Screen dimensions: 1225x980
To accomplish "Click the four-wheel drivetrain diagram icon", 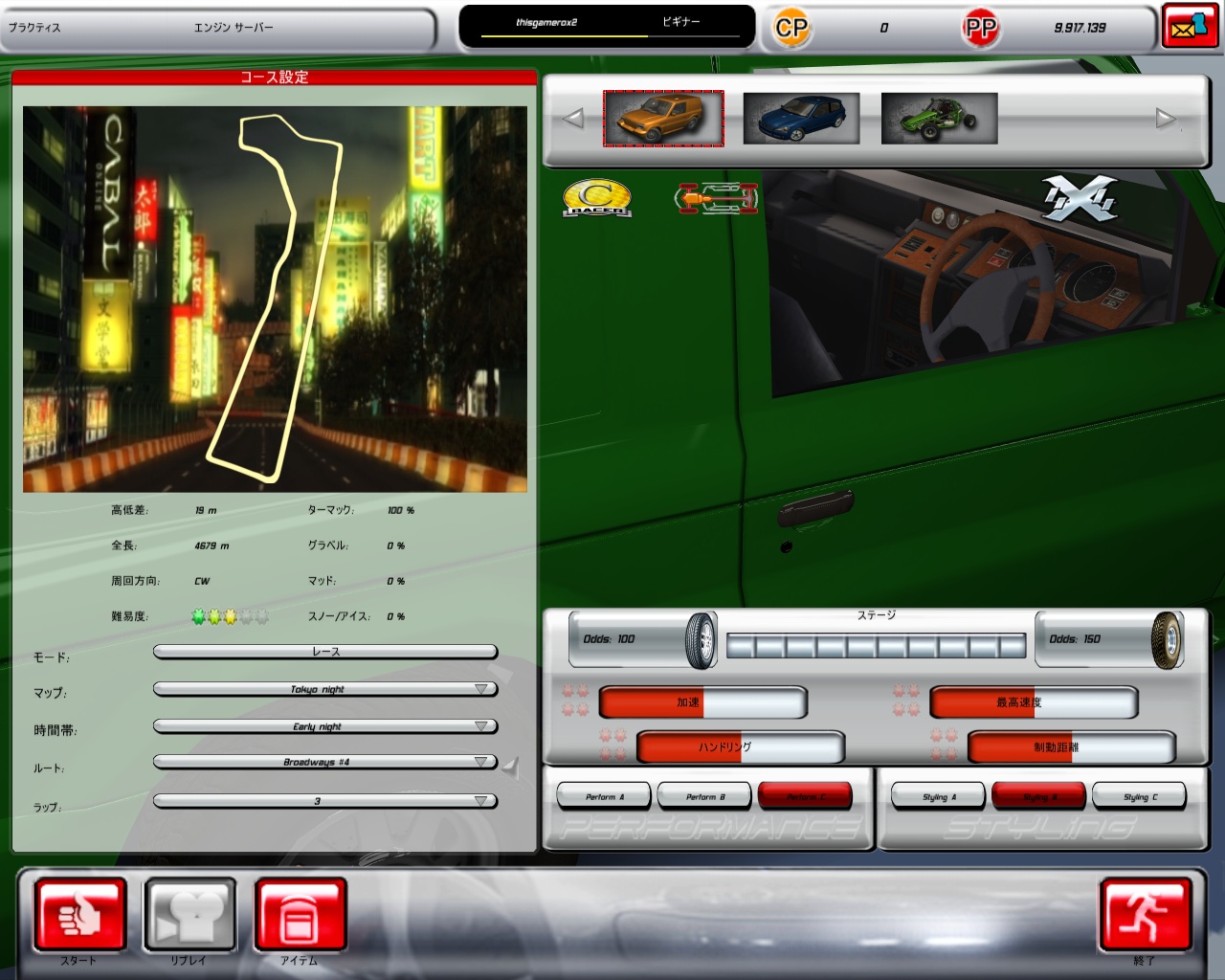I will tap(717, 198).
